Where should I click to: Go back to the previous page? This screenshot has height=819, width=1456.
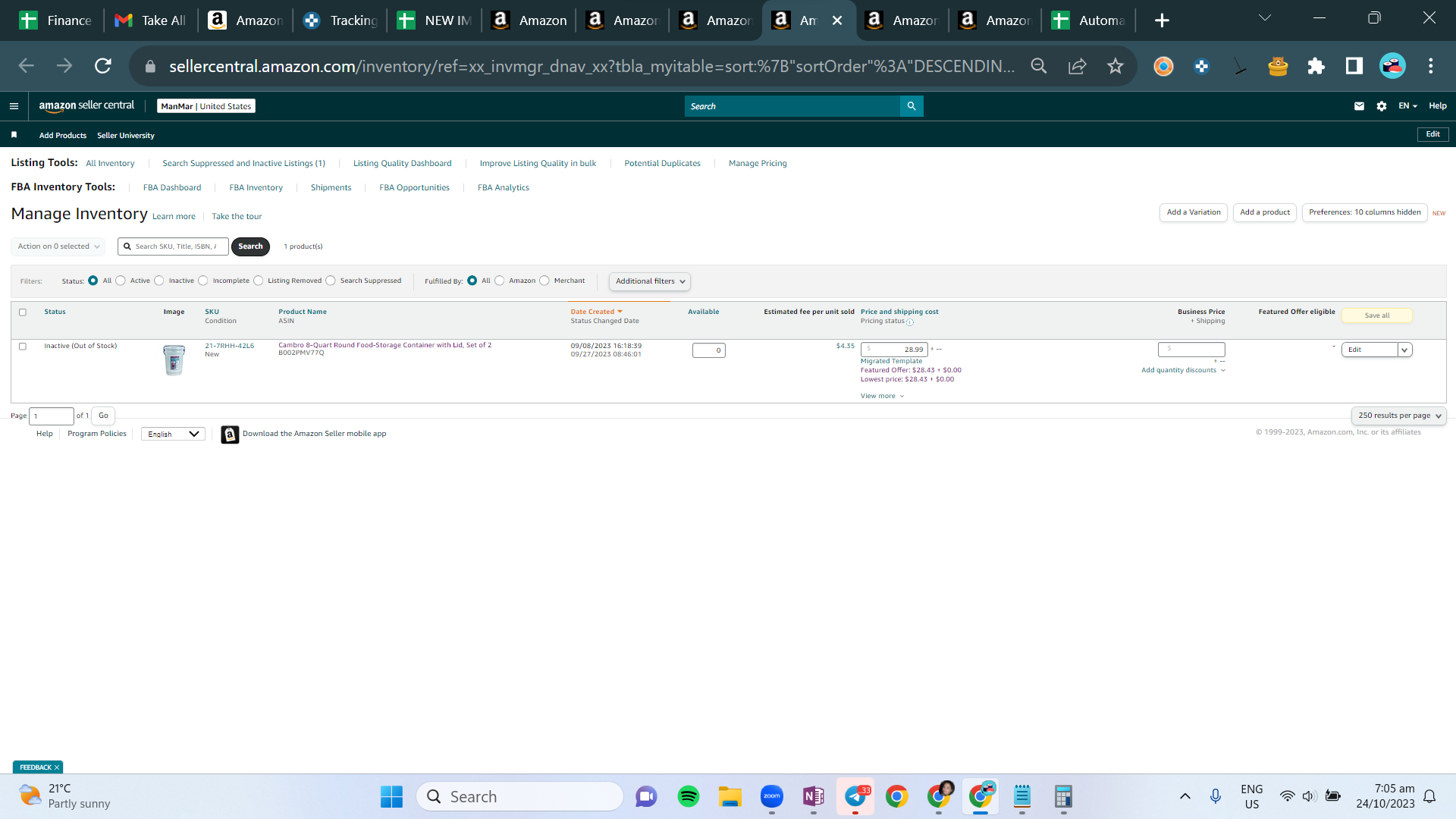(27, 66)
